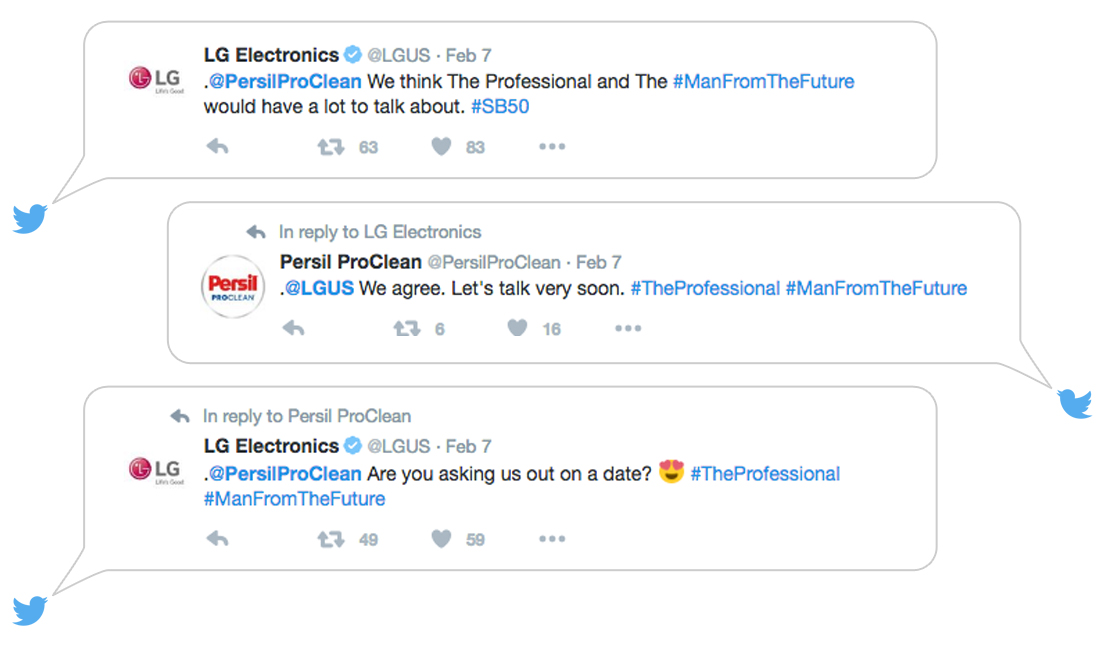Open #ManFromTheFuture hashtag in first tweet
1100x648 pixels.
tap(763, 81)
